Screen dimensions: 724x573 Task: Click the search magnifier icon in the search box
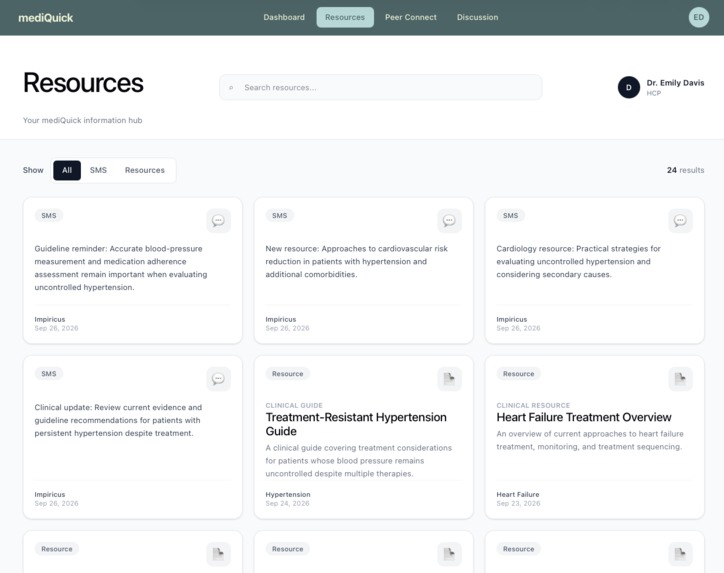coord(231,88)
